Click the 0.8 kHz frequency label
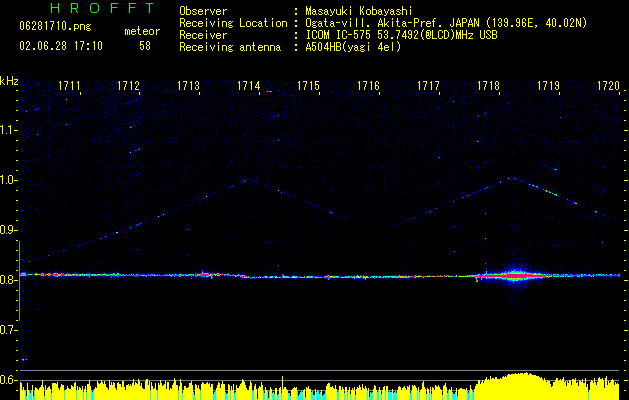The image size is (629, 400). (8, 280)
